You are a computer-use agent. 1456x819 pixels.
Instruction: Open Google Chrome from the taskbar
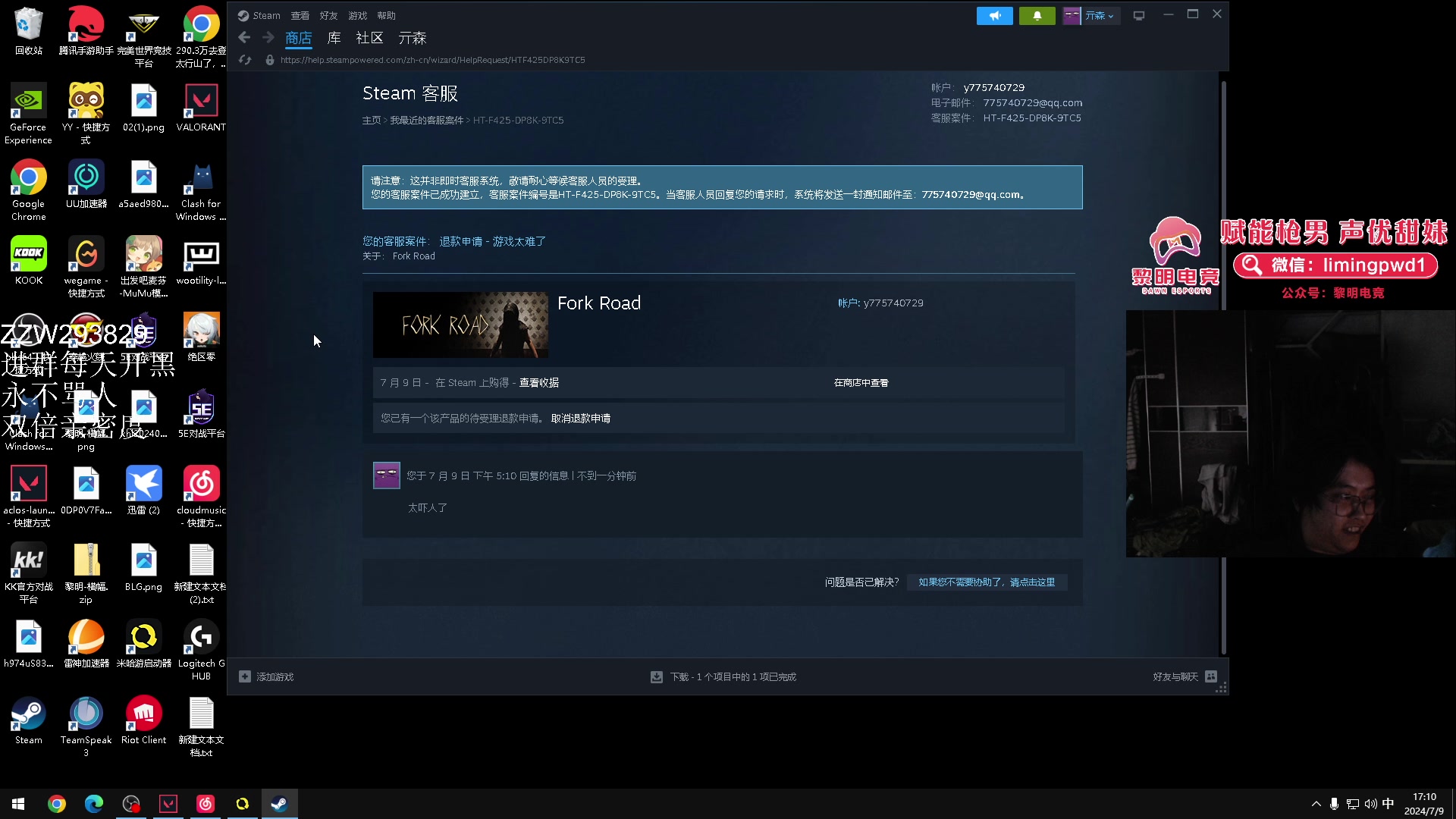coord(57,803)
